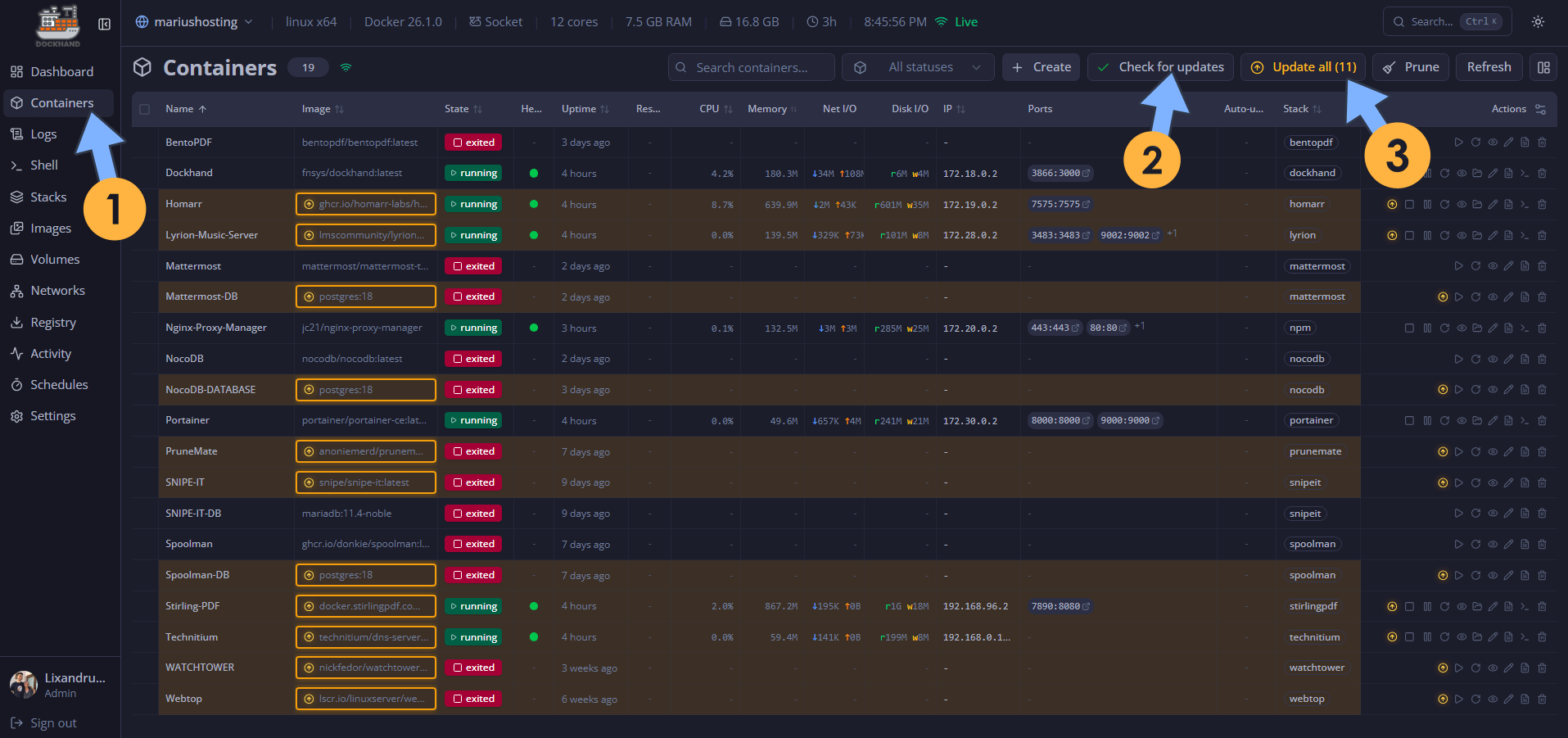
Task: Click the Check for updates button
Action: [1160, 66]
